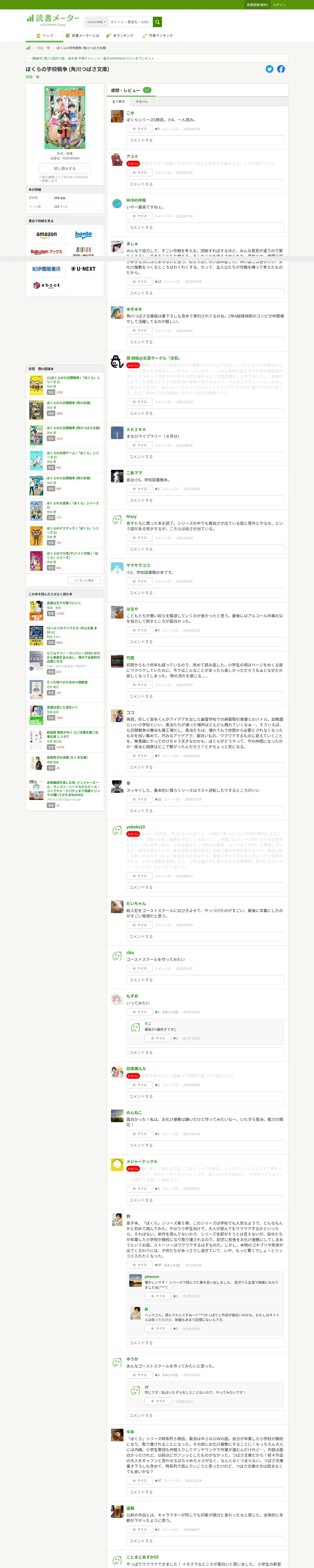
Task: Give ナイス to のんねこ's review
Action: [140, 1134]
